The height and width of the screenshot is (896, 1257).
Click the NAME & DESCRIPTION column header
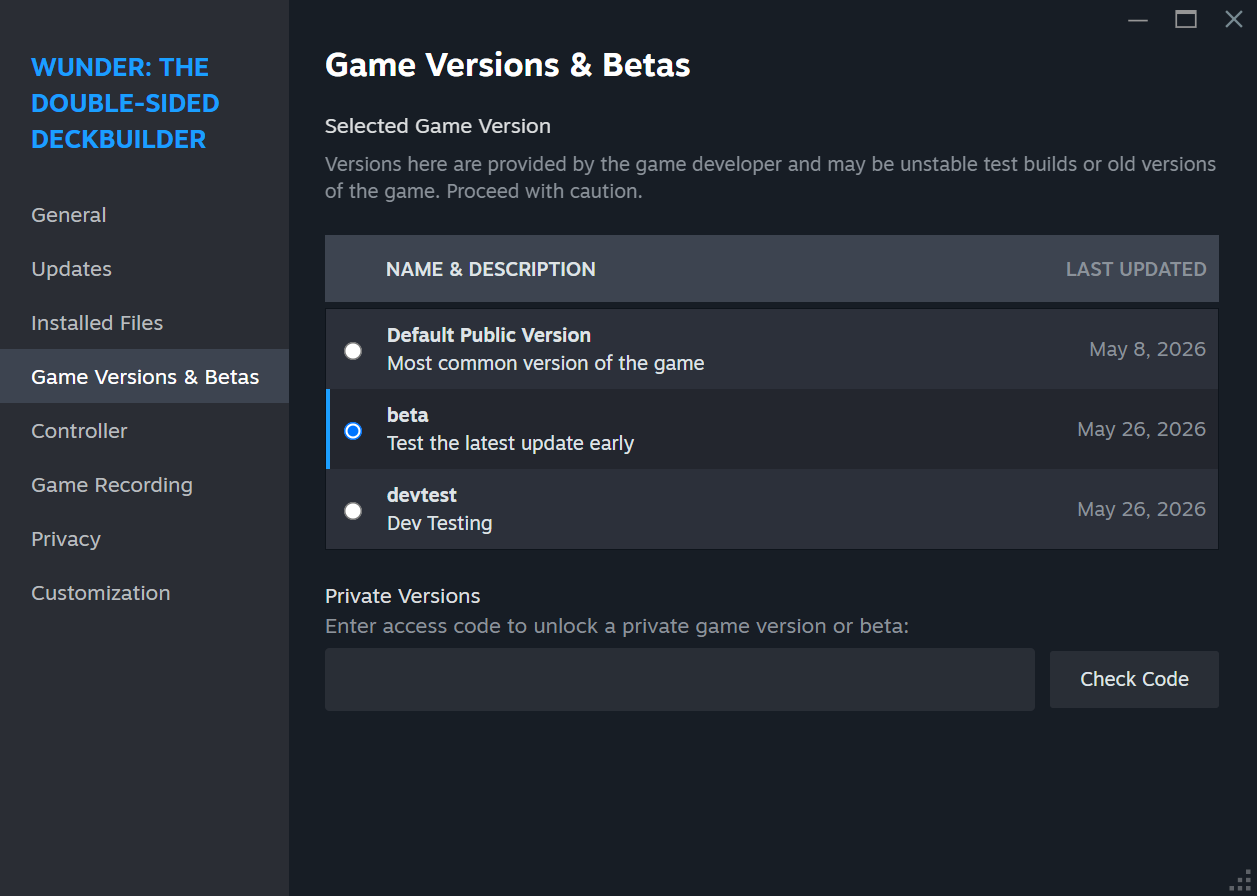tap(491, 269)
